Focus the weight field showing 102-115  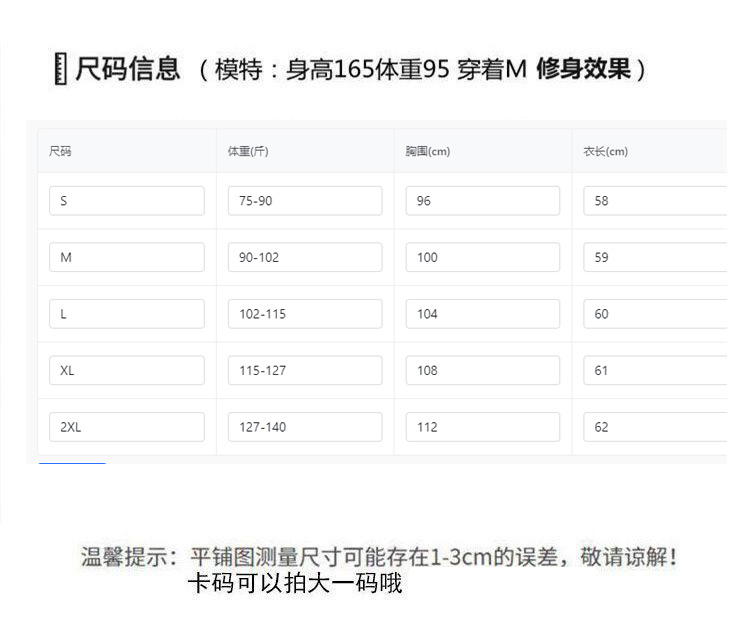pos(305,314)
